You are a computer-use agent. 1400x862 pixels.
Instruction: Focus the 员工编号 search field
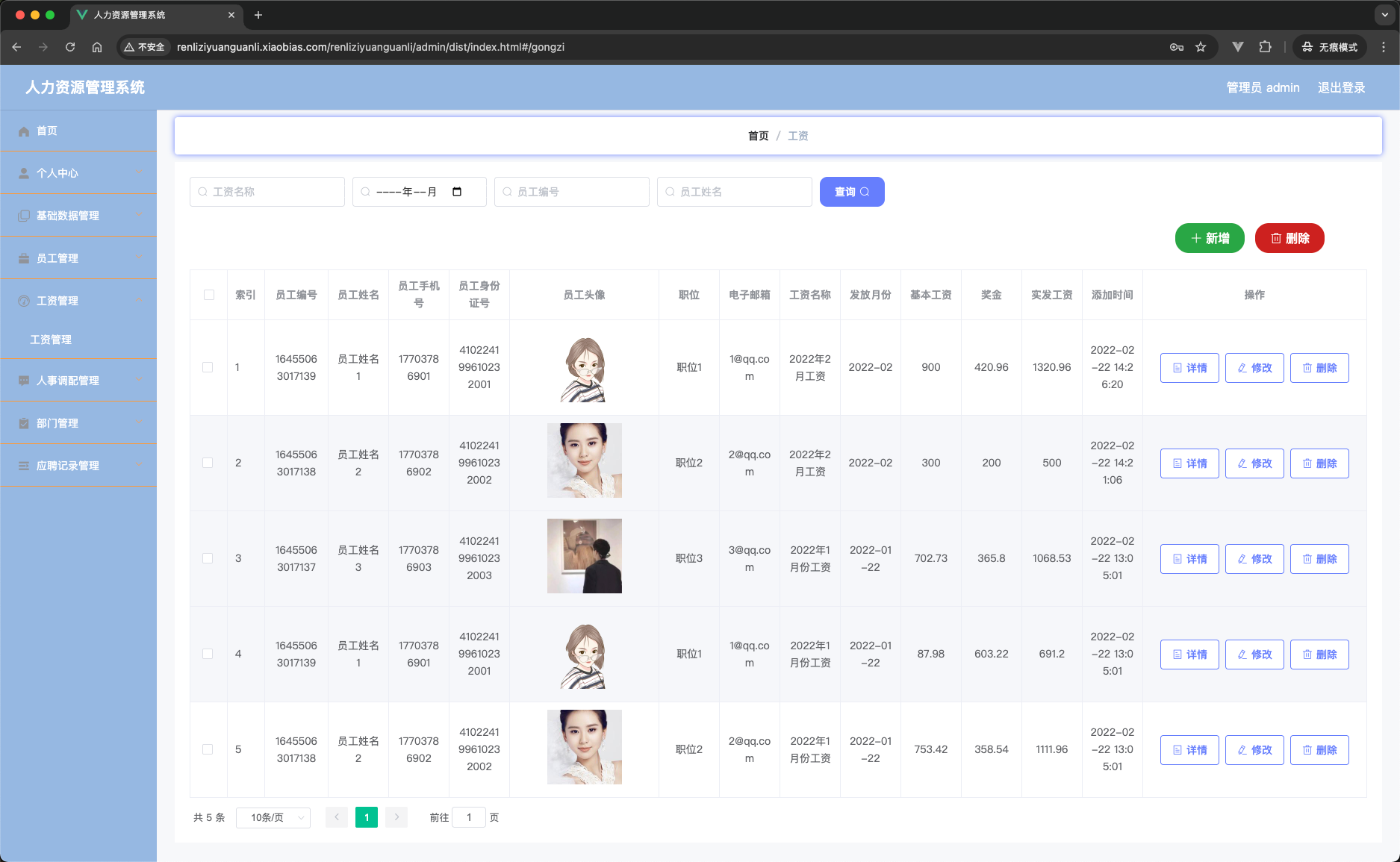(572, 192)
